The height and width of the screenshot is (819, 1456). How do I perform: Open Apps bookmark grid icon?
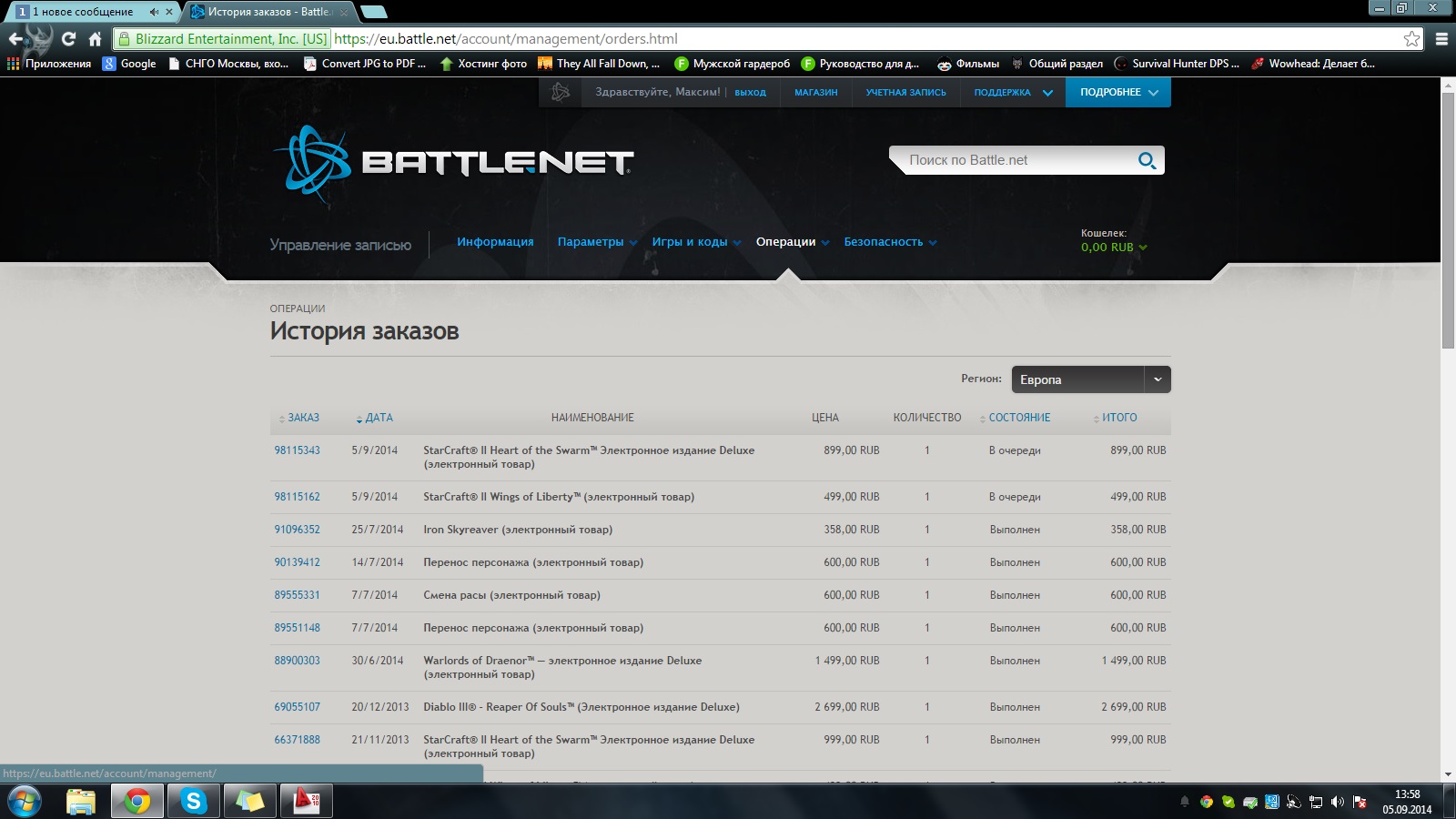coord(13,64)
